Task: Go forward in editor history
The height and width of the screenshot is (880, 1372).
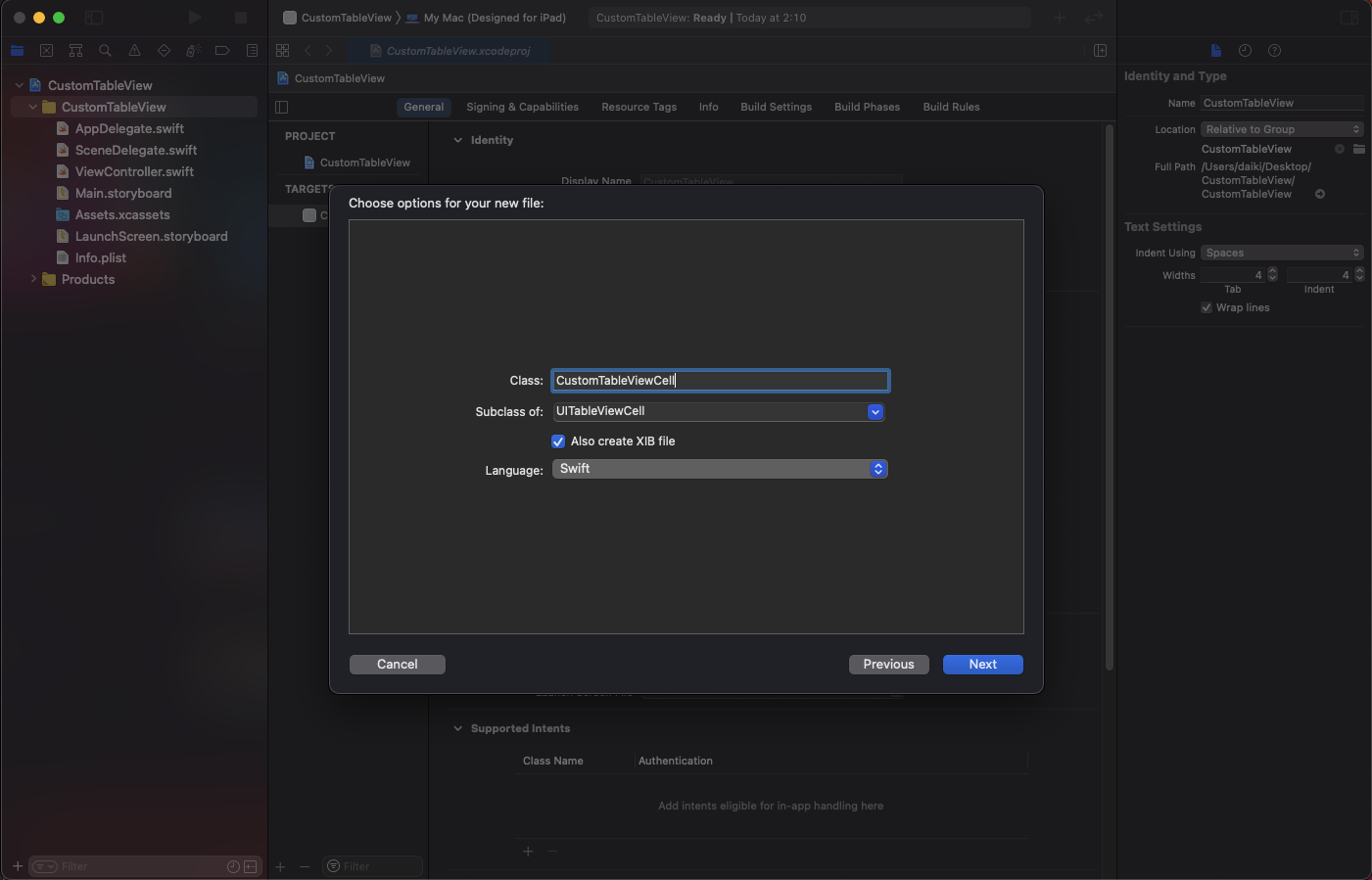Action: pos(329,51)
